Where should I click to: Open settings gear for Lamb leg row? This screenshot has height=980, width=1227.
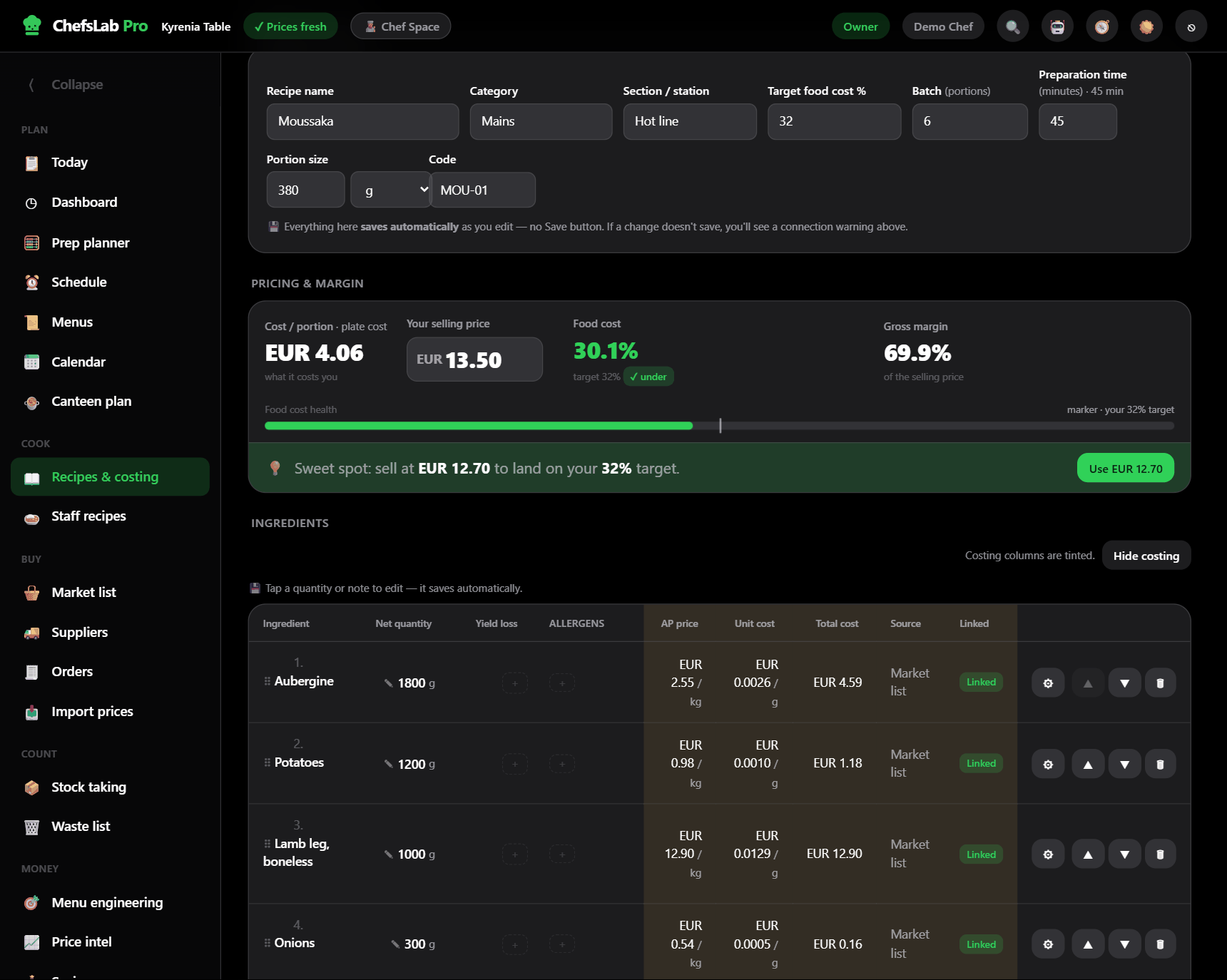pos(1048,854)
